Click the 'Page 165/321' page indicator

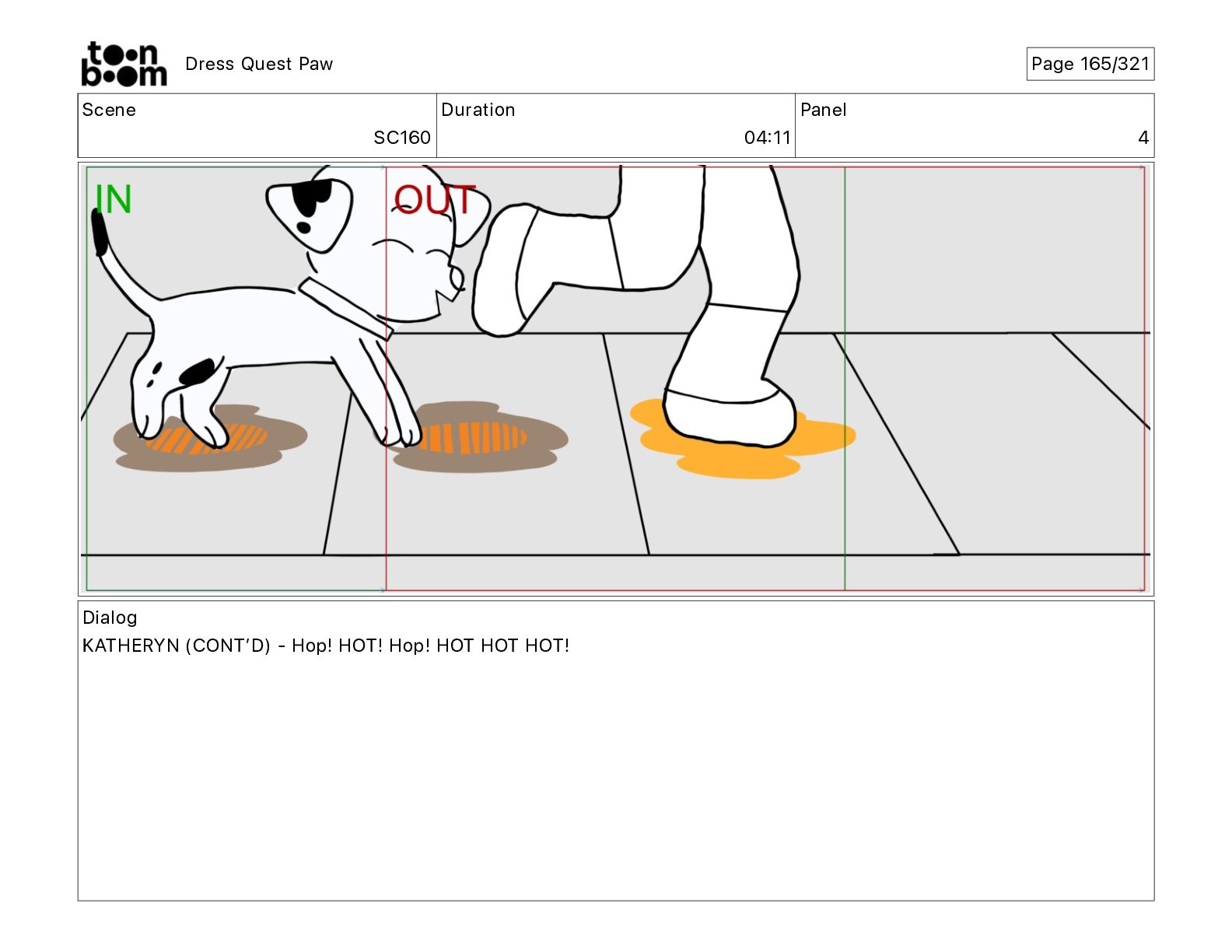1090,64
